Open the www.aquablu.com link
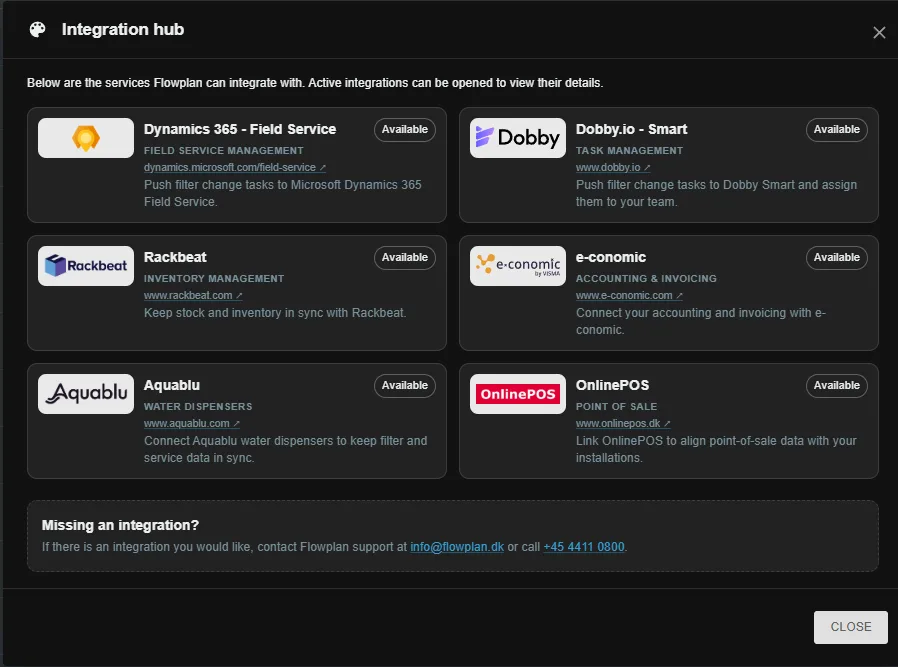898x667 pixels. (192, 424)
